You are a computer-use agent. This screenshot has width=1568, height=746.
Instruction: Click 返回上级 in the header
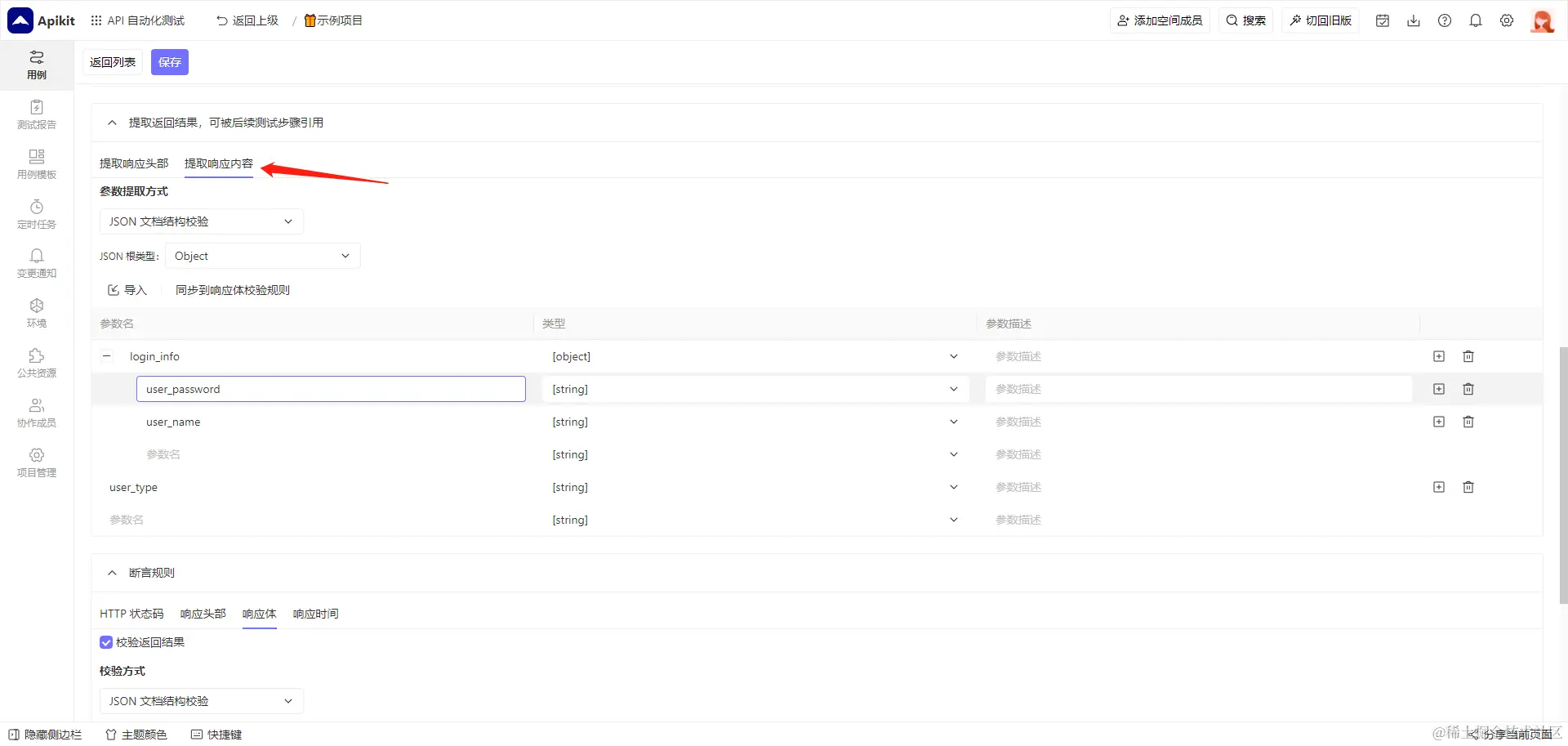point(247,20)
